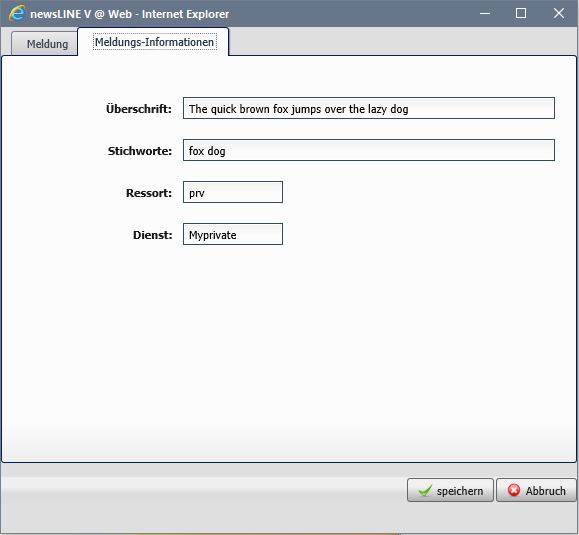Close the newsLINE window

click(559, 13)
